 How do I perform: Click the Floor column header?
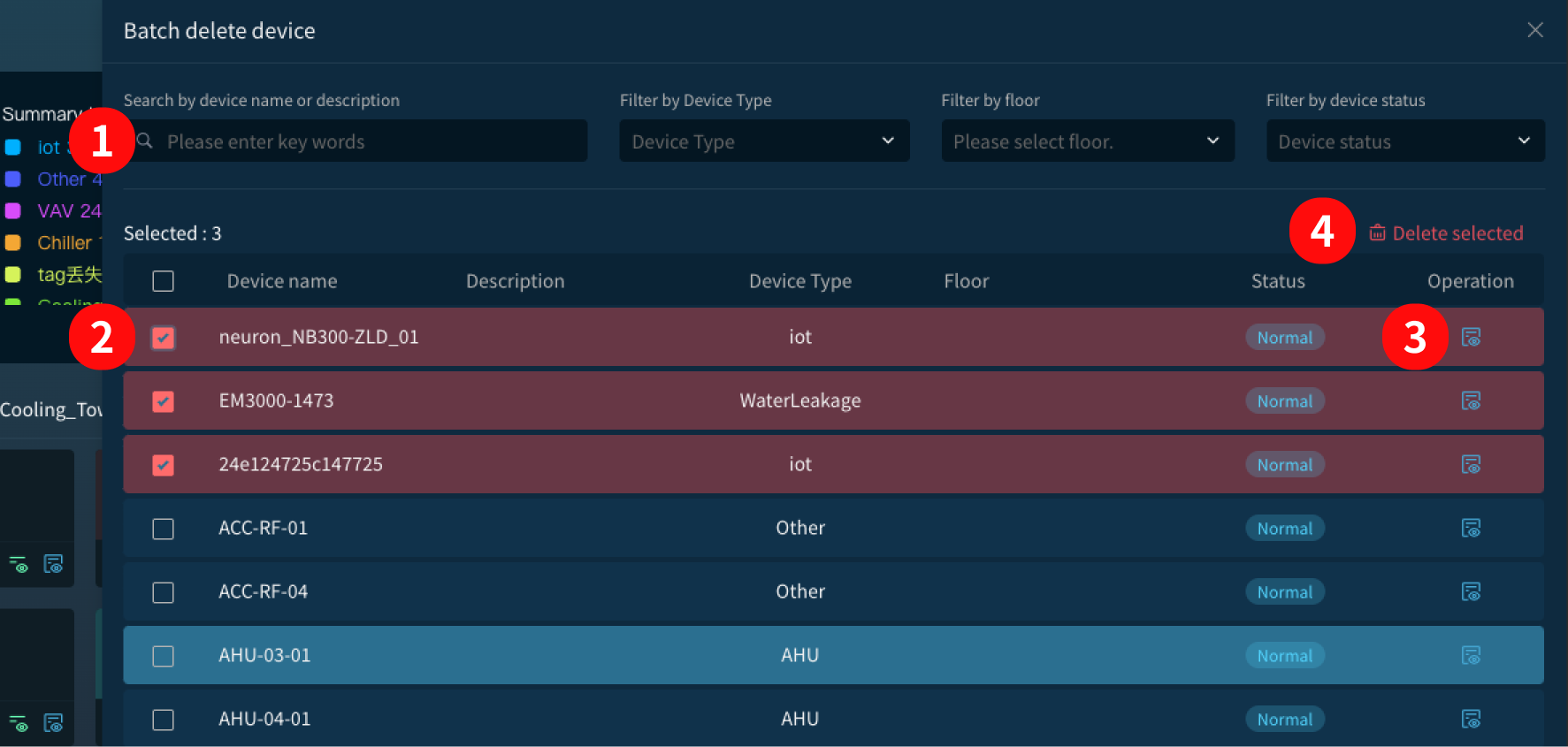[x=966, y=281]
